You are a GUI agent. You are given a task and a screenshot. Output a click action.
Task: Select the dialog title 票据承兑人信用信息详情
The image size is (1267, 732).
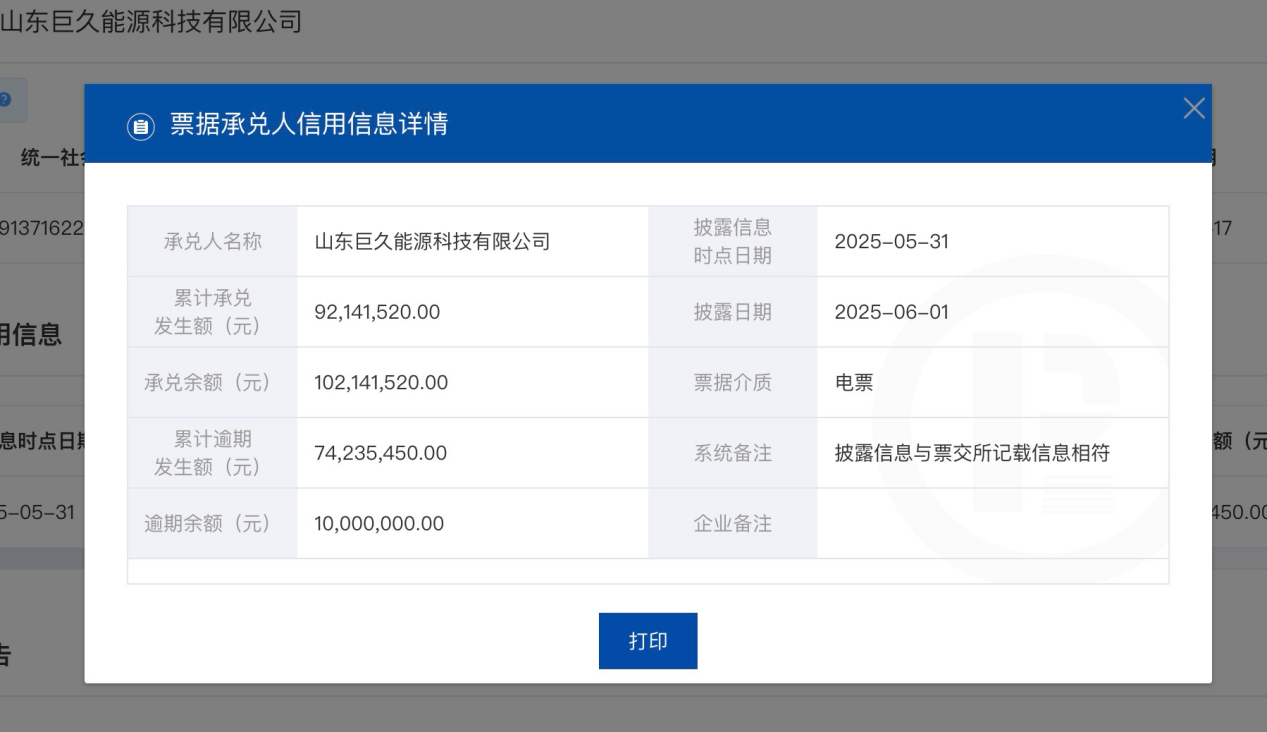pos(309,125)
